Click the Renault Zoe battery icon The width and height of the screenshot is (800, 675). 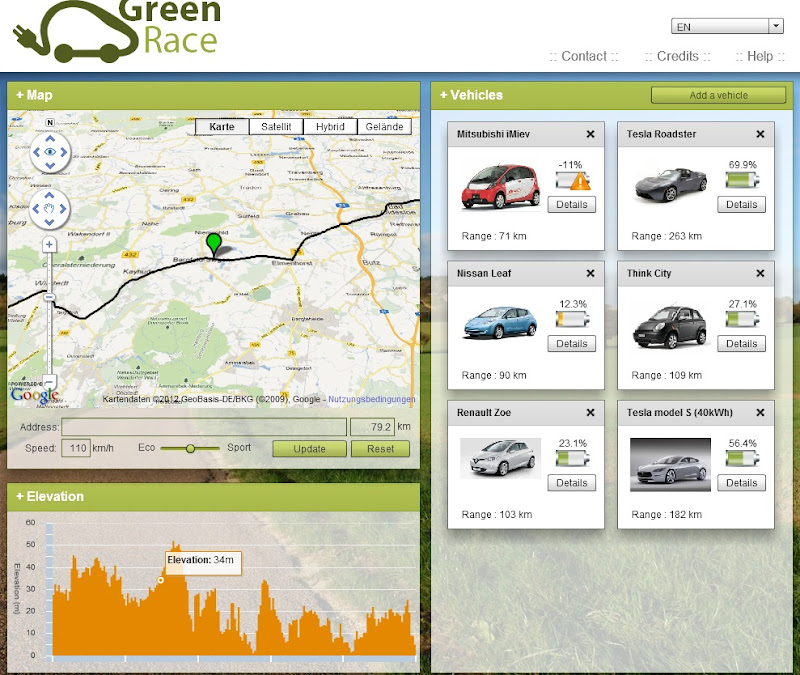[572, 459]
